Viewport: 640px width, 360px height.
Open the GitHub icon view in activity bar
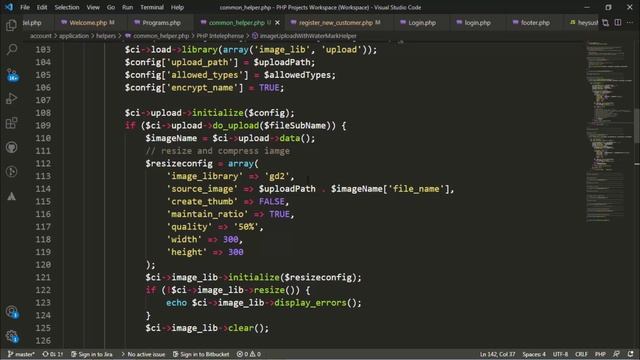(x=11, y=147)
